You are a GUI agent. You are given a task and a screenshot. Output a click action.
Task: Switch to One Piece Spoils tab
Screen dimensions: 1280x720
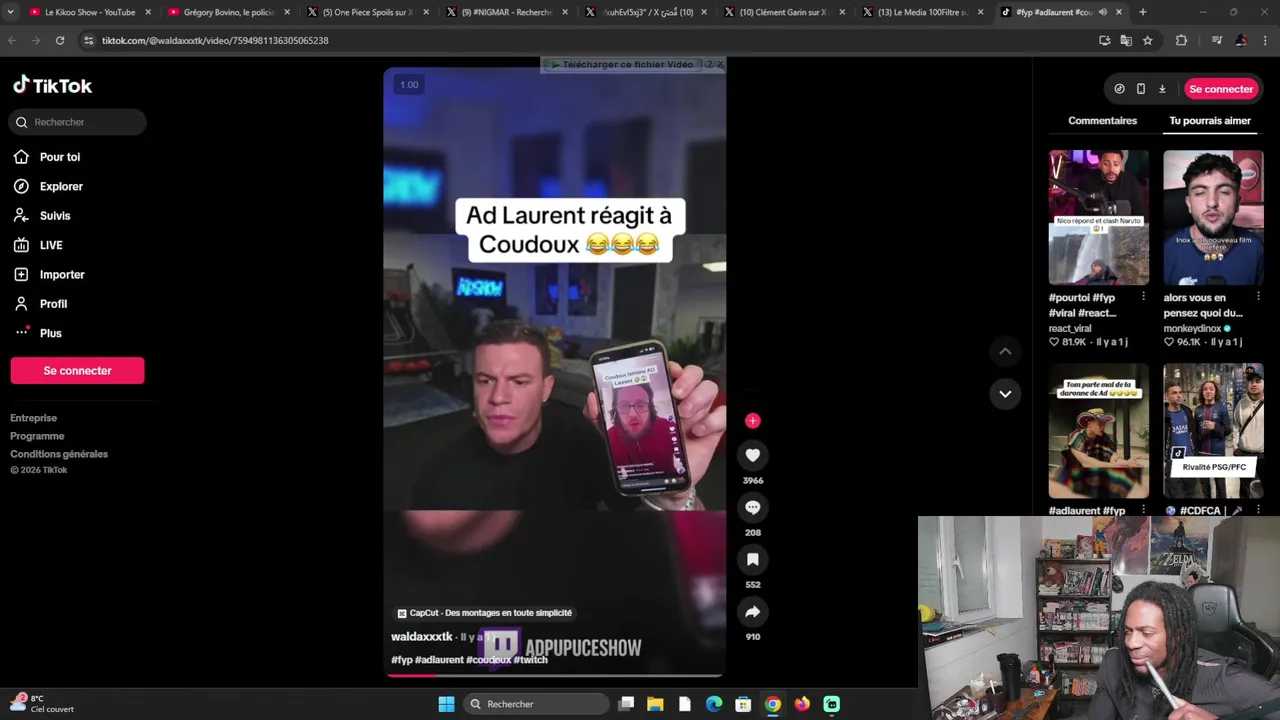click(366, 12)
